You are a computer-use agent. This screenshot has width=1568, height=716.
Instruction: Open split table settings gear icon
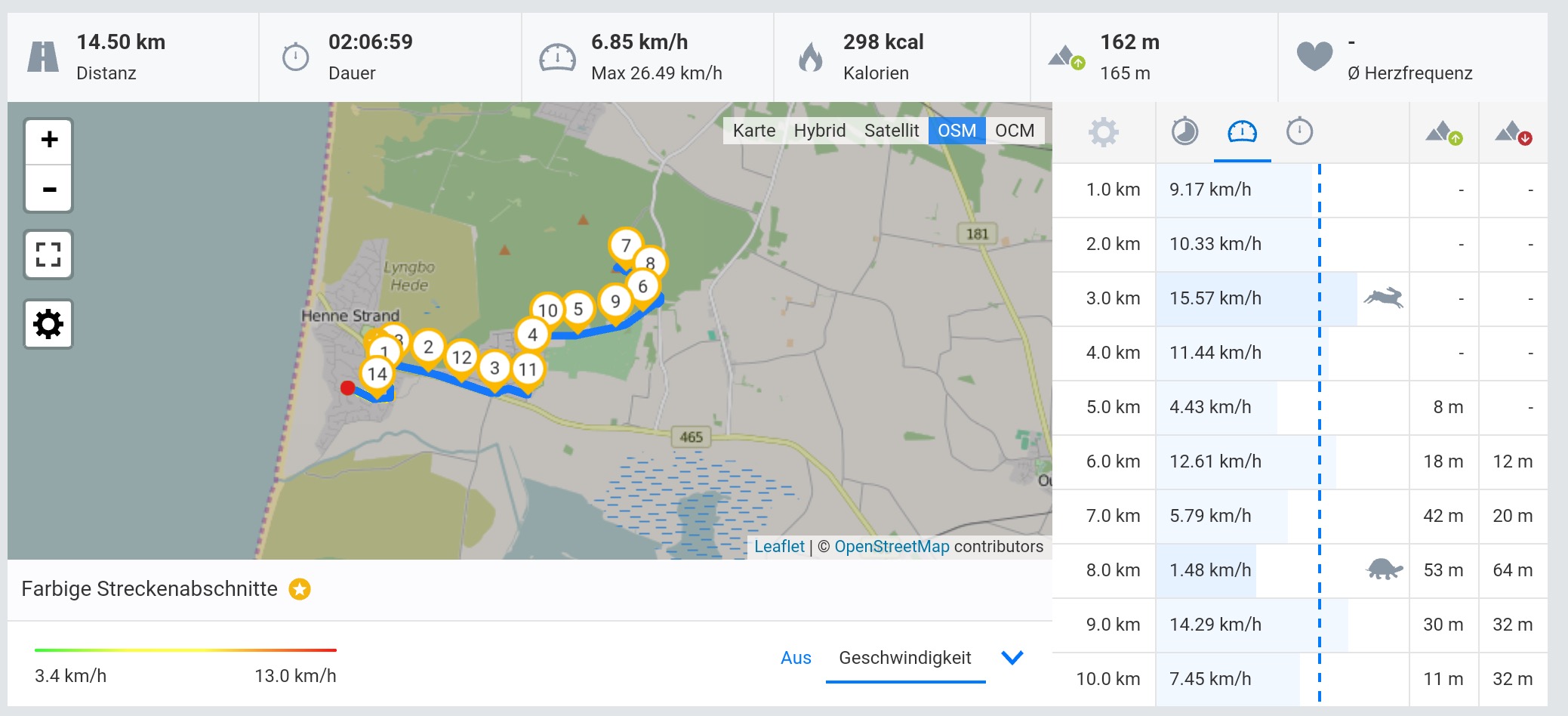(1103, 132)
